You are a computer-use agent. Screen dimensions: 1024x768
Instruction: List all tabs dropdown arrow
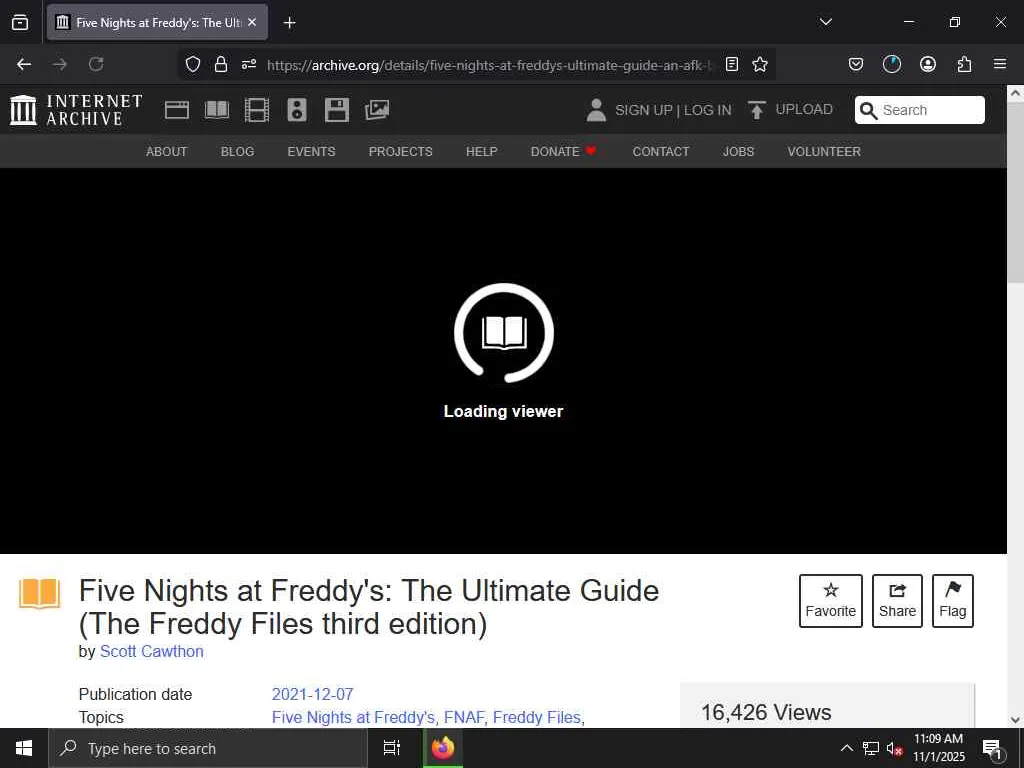[x=825, y=22]
